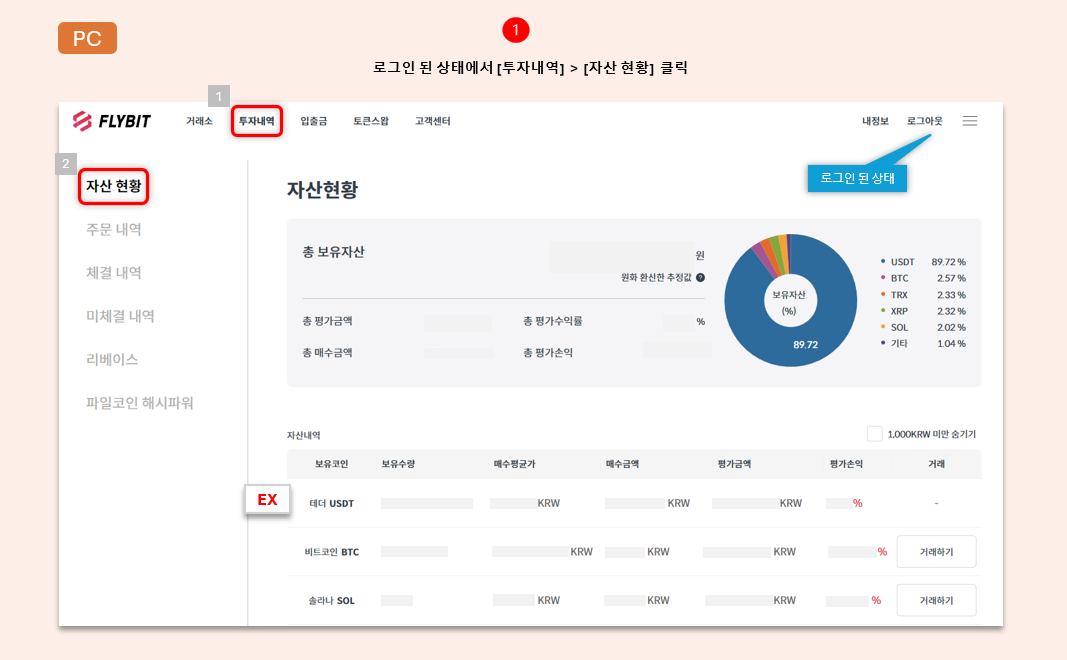Open 주문 내역 from the sidebar
Screen dimensions: 1067x660
point(114,229)
